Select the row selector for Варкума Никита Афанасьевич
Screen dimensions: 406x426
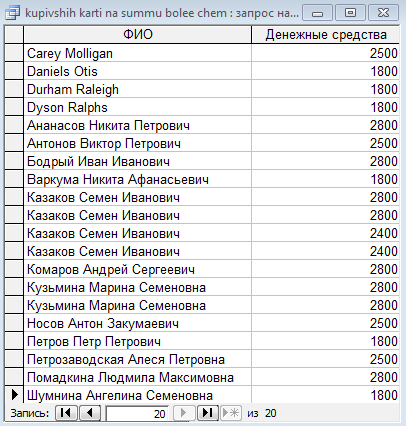[14, 179]
